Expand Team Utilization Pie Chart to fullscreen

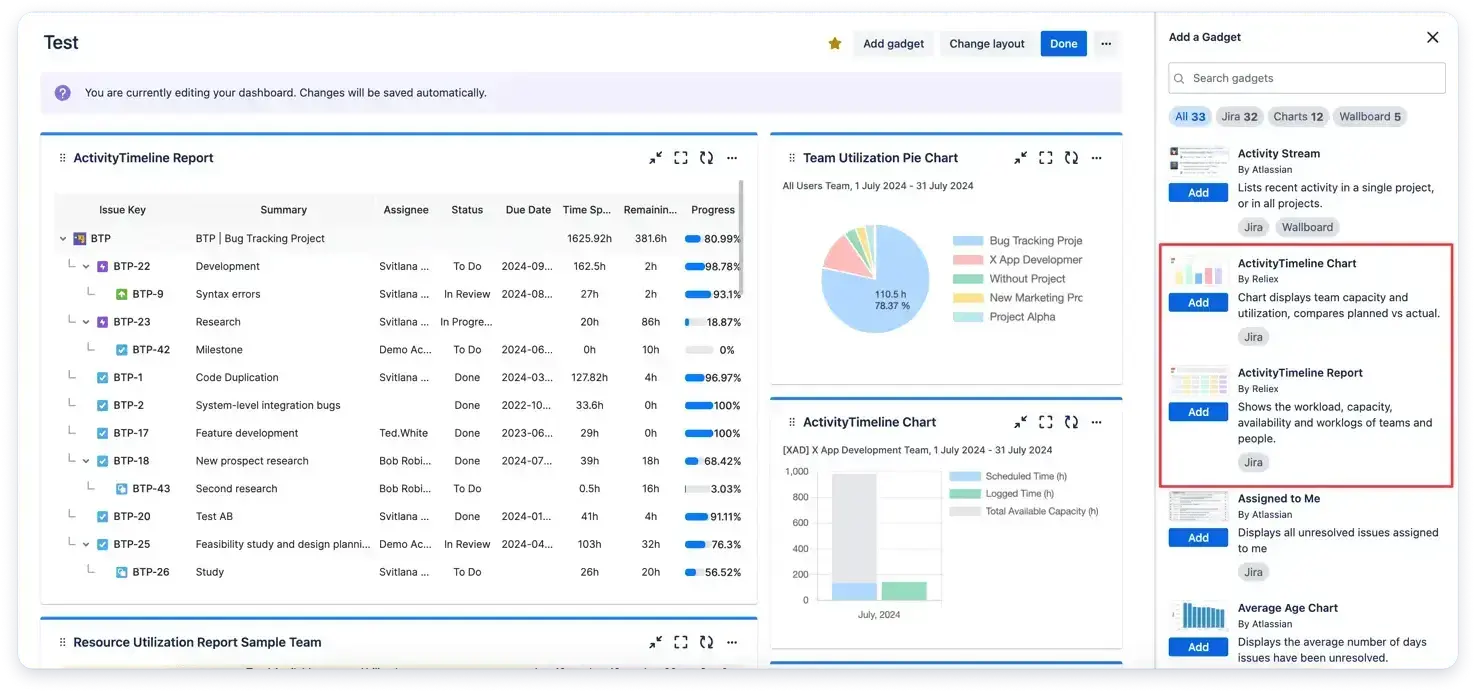(x=1046, y=157)
